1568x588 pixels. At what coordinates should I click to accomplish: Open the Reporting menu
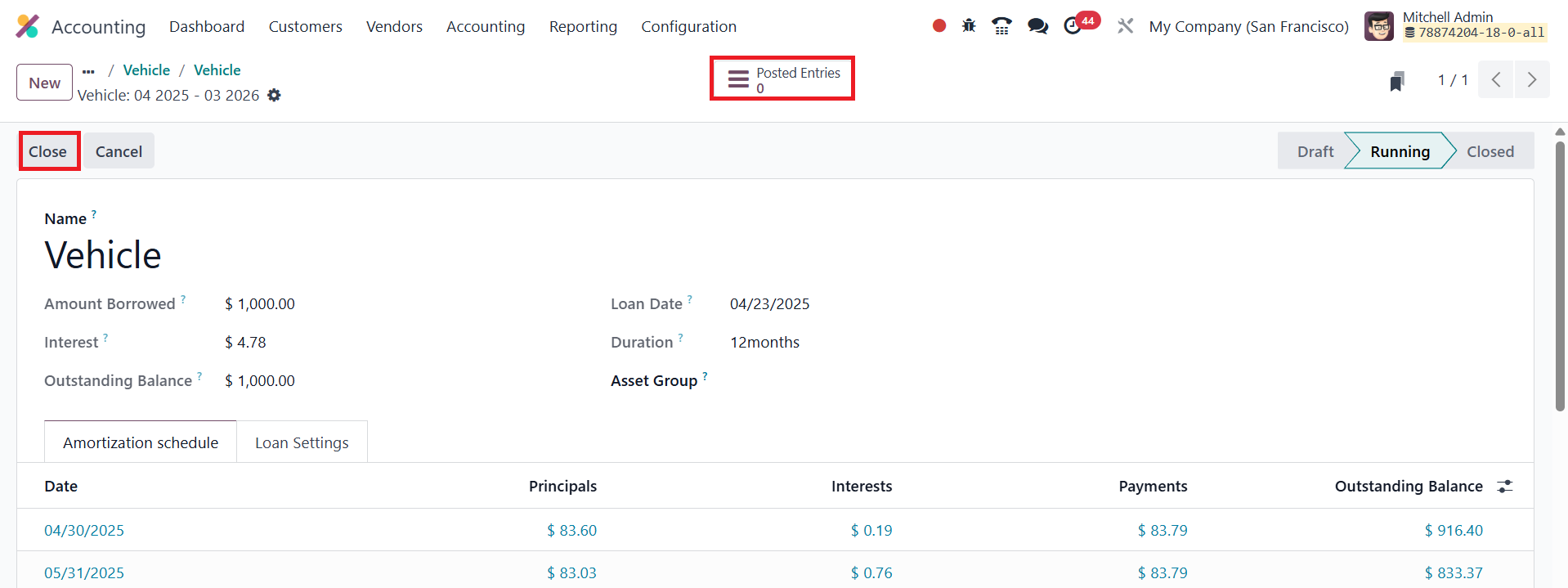pos(583,26)
